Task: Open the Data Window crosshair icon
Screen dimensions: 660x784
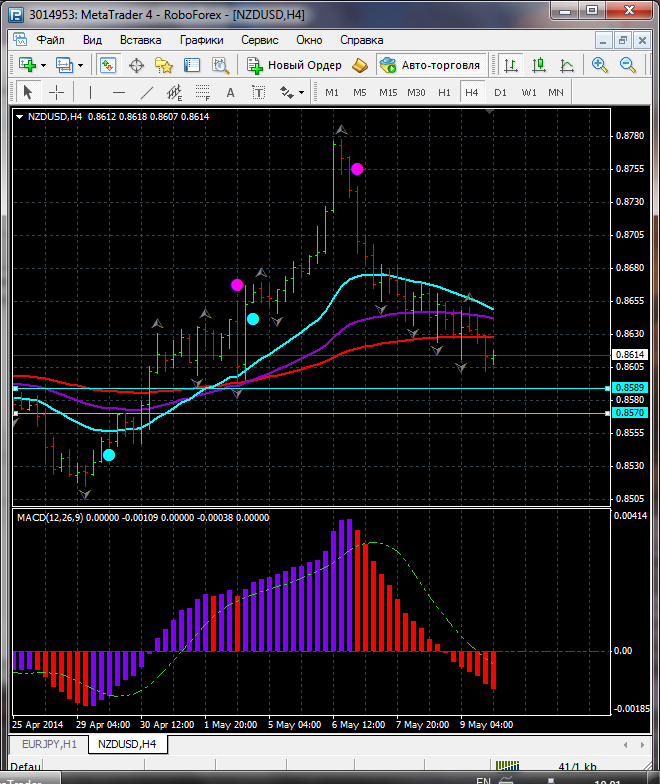Action: coord(136,65)
